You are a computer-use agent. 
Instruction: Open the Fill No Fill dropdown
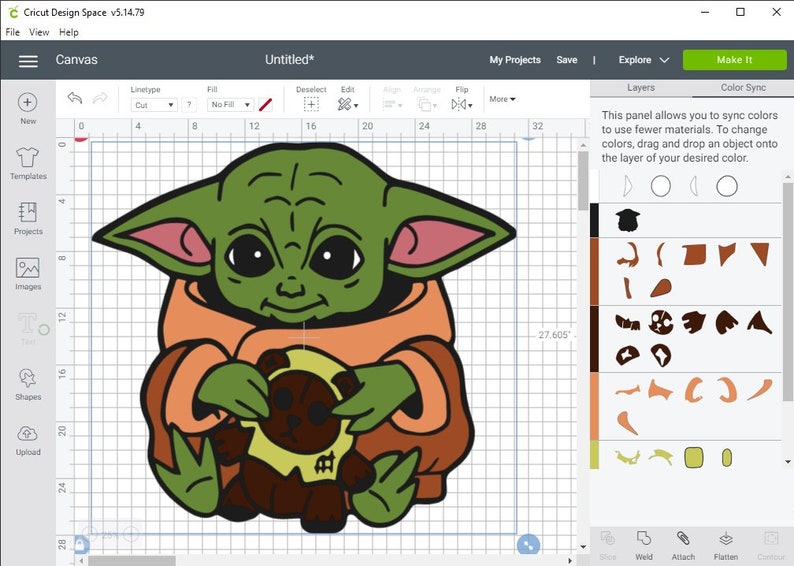[x=230, y=105]
